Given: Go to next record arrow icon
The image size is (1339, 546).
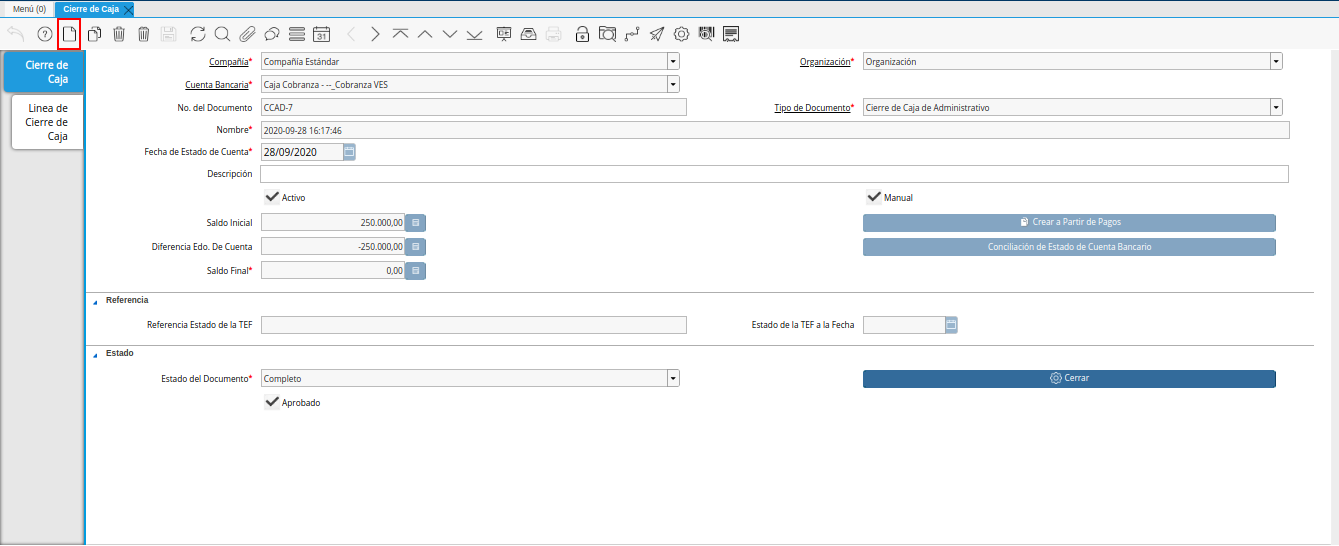Looking at the screenshot, I should click(375, 34).
